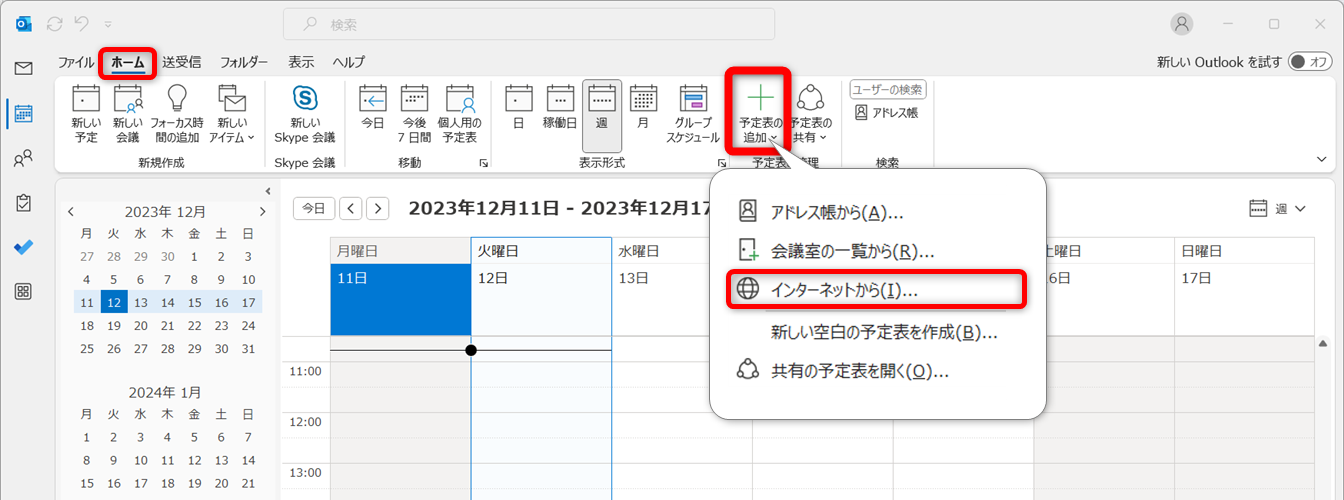Open the To Do checkmark icon in sidebar
Viewport: 1344px width, 500px height.
pos(23,246)
